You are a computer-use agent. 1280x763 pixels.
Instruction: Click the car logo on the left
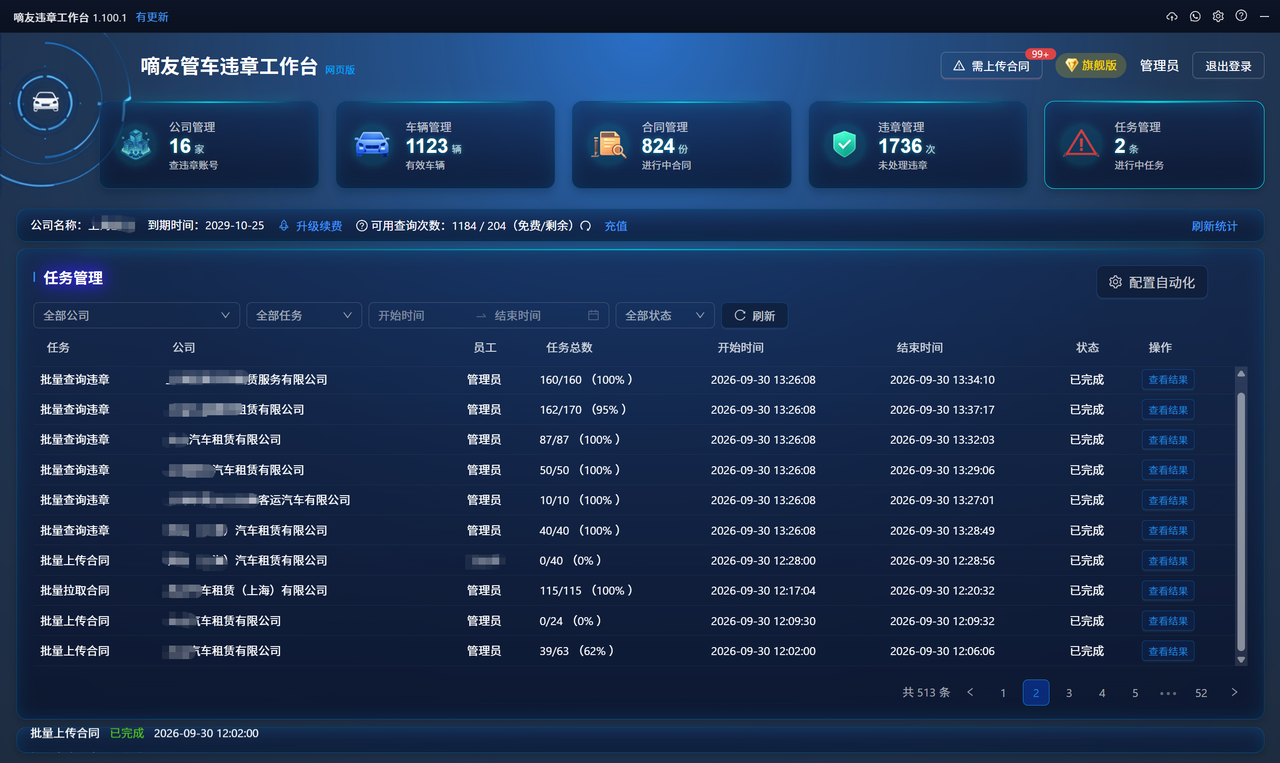pyautogui.click(x=46, y=102)
